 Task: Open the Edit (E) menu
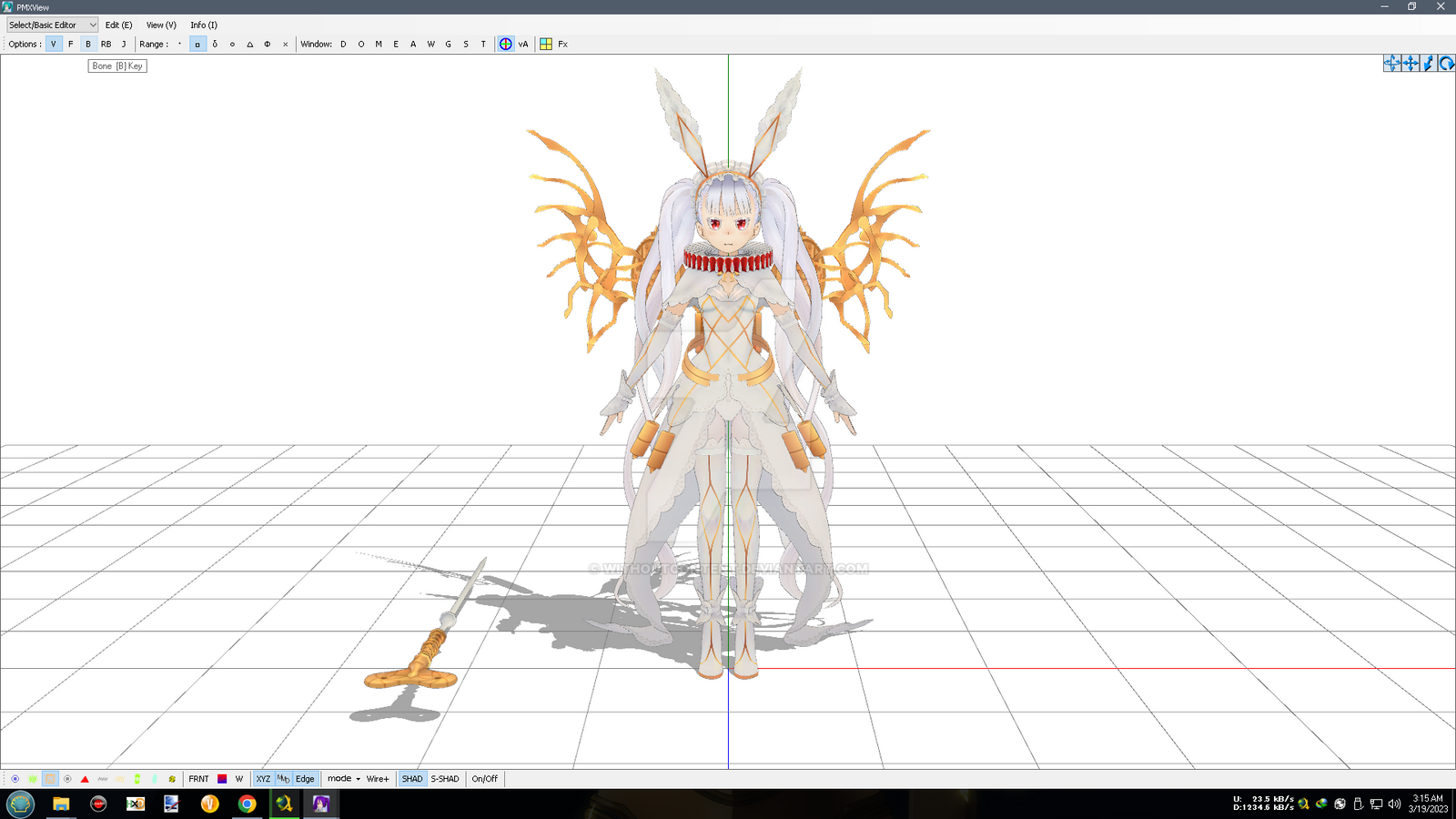point(118,25)
